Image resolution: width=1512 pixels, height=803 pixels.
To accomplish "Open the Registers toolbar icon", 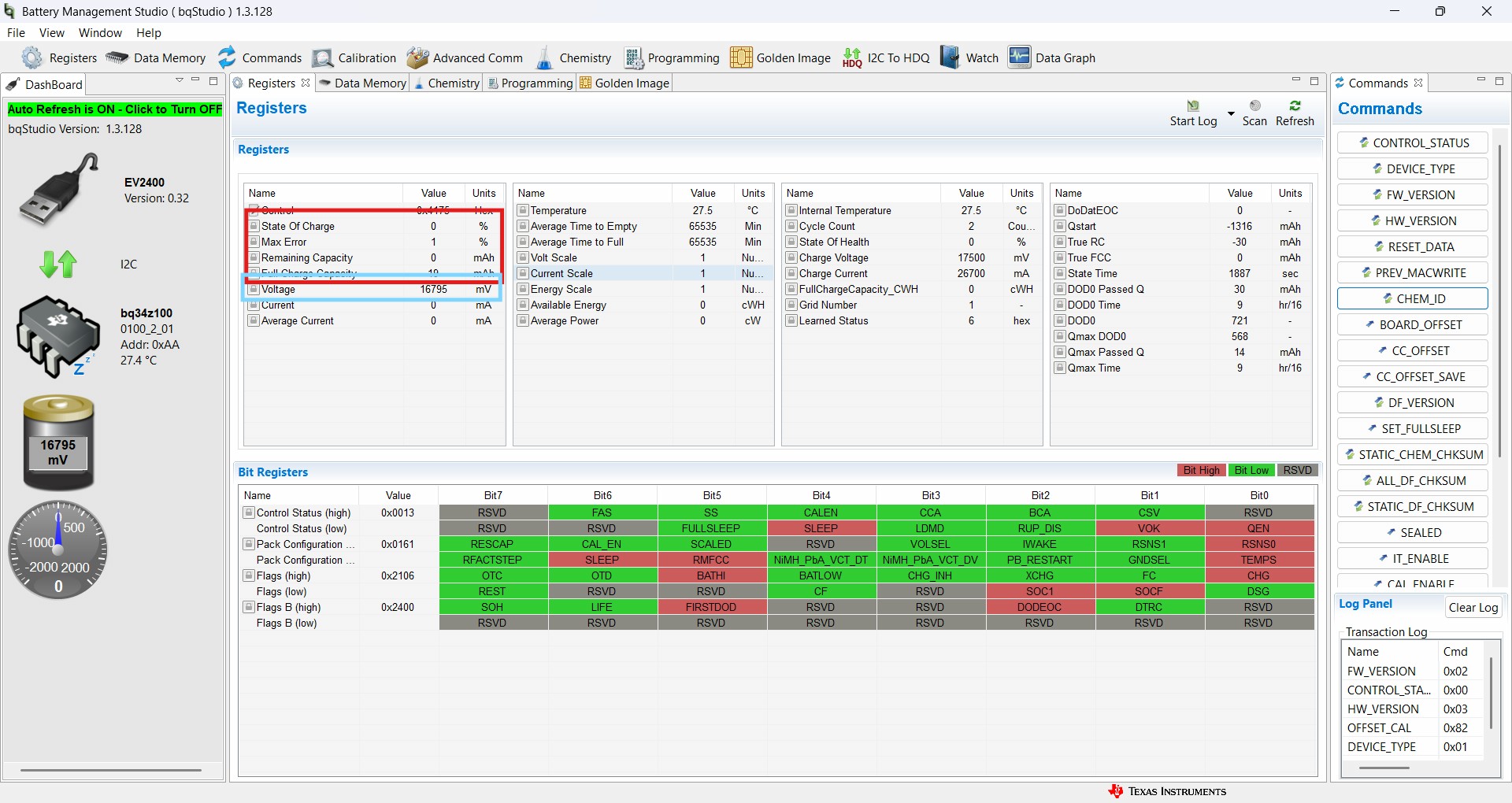I will coord(32,57).
